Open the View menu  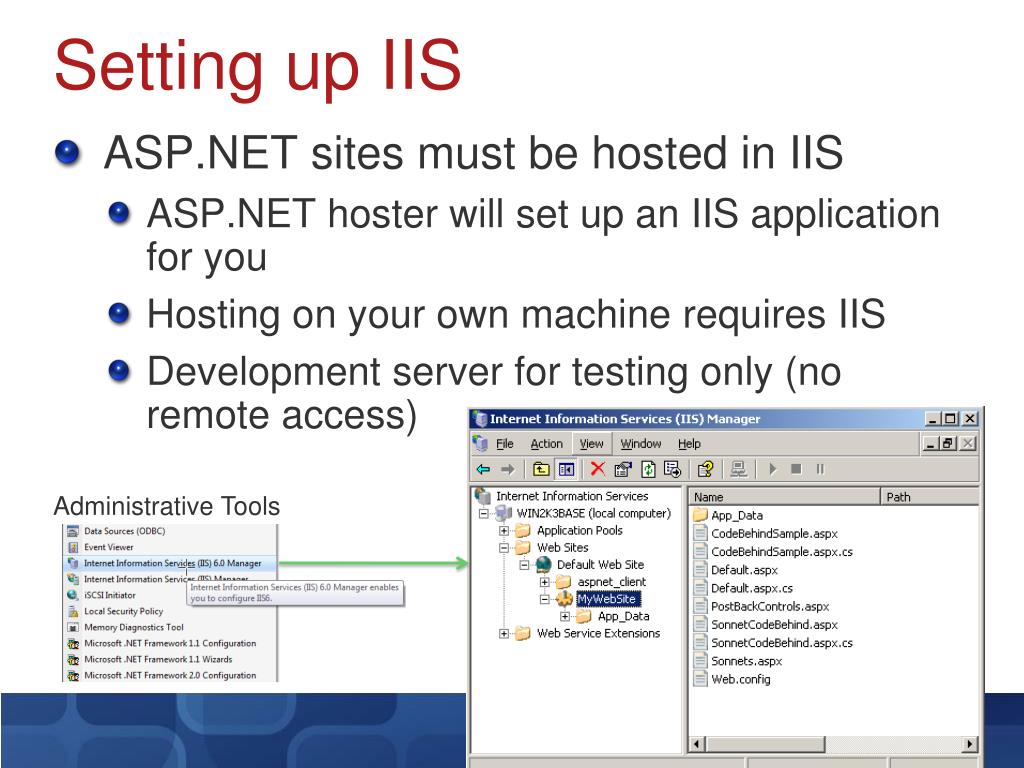592,444
